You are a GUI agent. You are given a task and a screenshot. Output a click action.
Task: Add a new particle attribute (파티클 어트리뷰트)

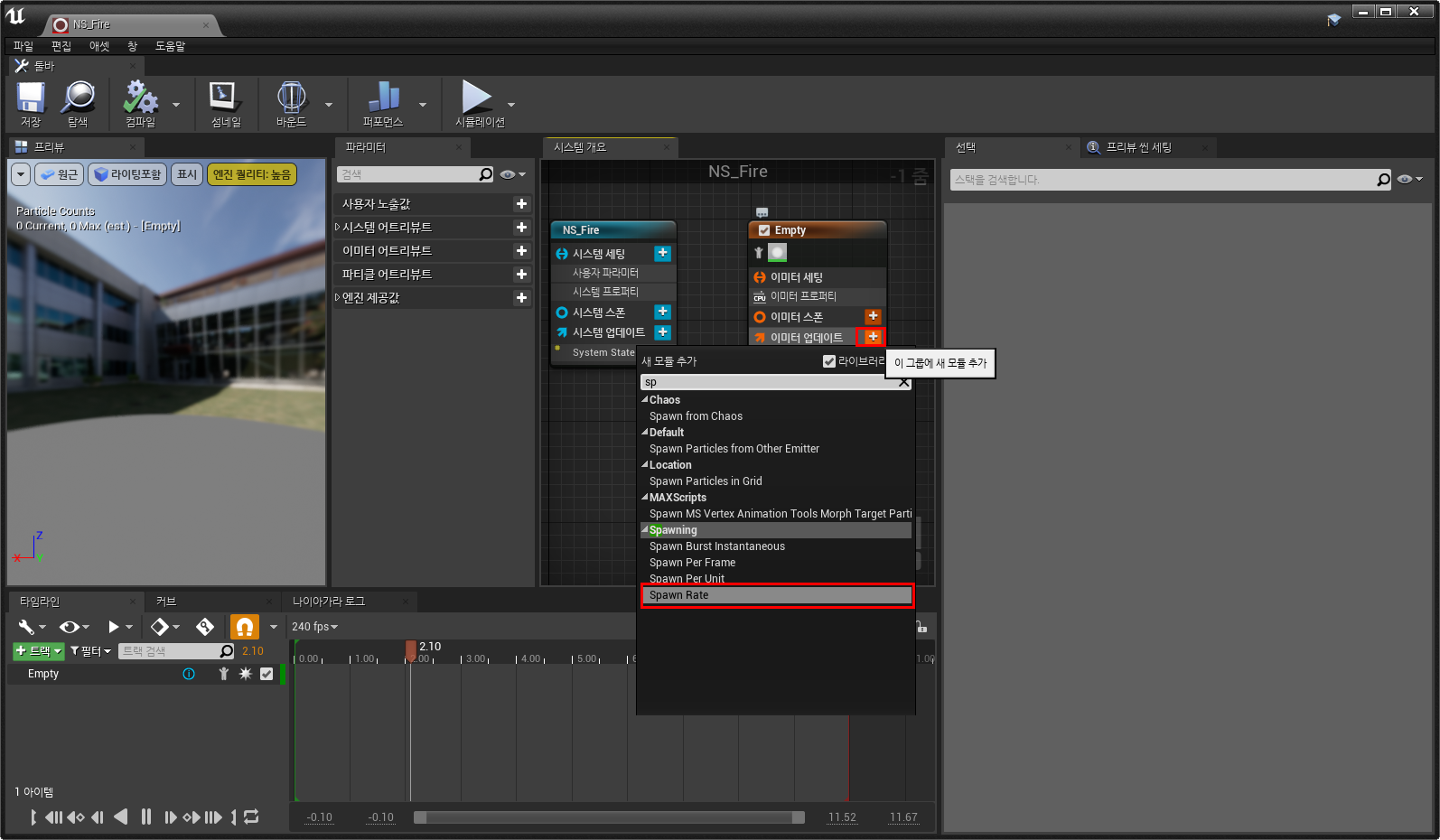521,275
